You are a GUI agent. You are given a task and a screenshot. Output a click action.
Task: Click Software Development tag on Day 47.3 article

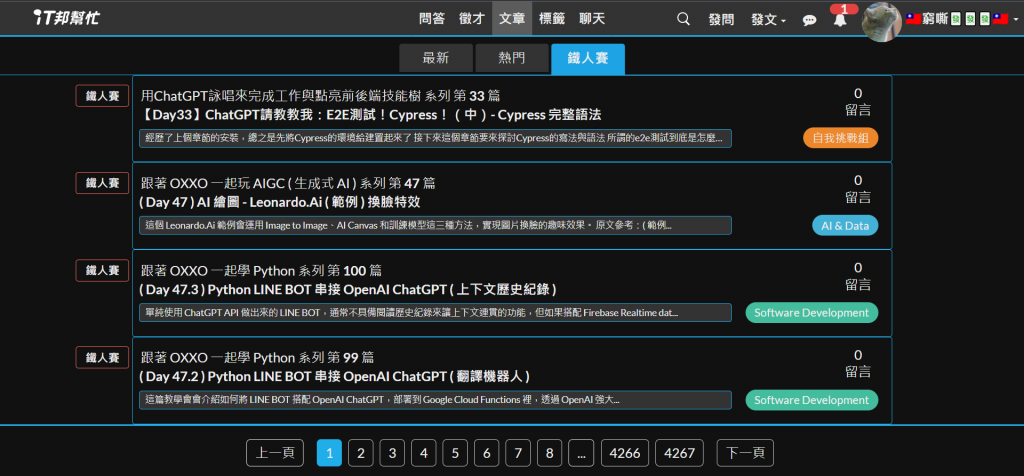coord(812,313)
